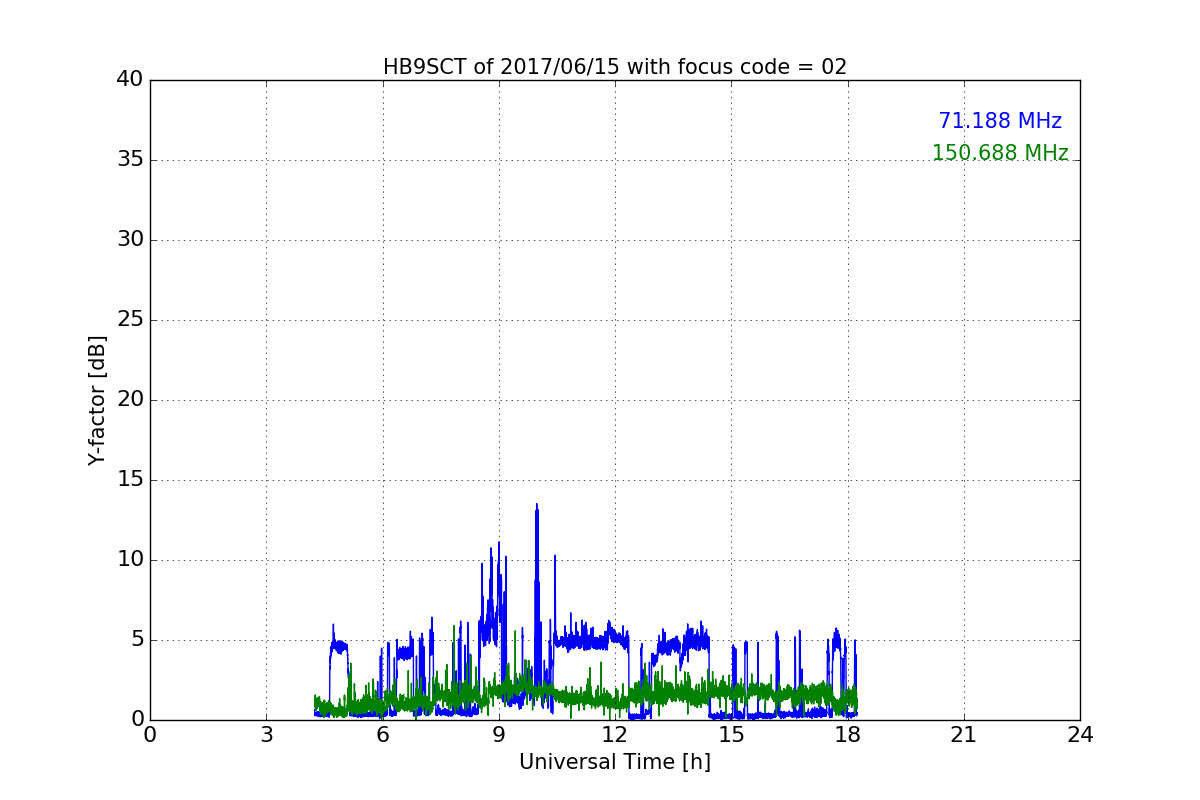Click x-axis tick label 21
This screenshot has width=1200, height=800.
point(964,735)
